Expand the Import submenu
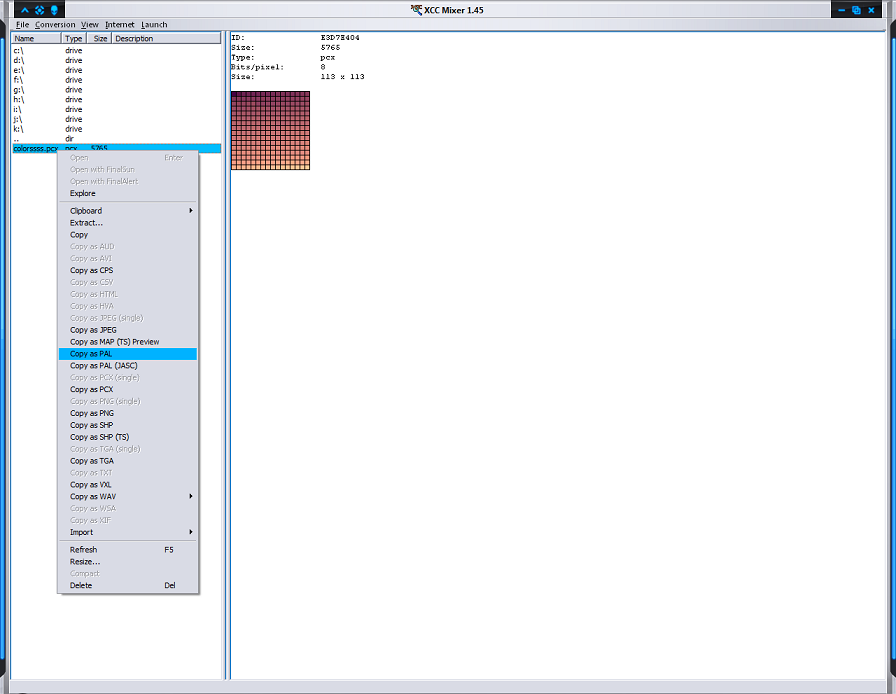 [130, 532]
